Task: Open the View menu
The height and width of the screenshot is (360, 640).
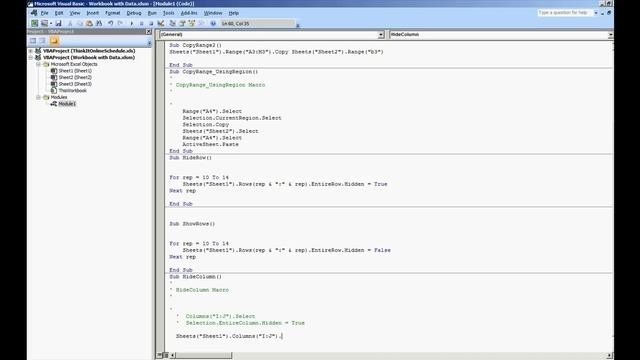Action: click(x=75, y=13)
